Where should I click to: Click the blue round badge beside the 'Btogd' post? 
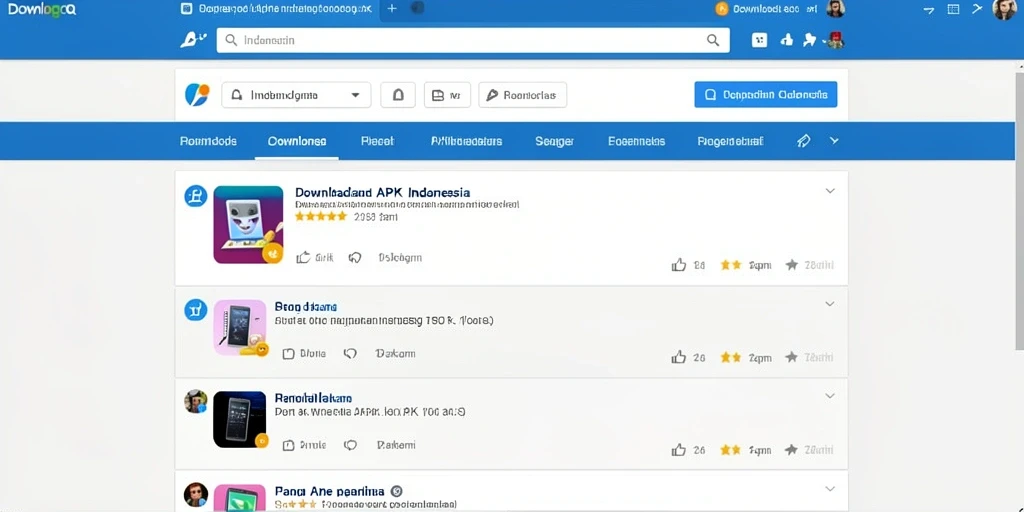pyautogui.click(x=195, y=310)
